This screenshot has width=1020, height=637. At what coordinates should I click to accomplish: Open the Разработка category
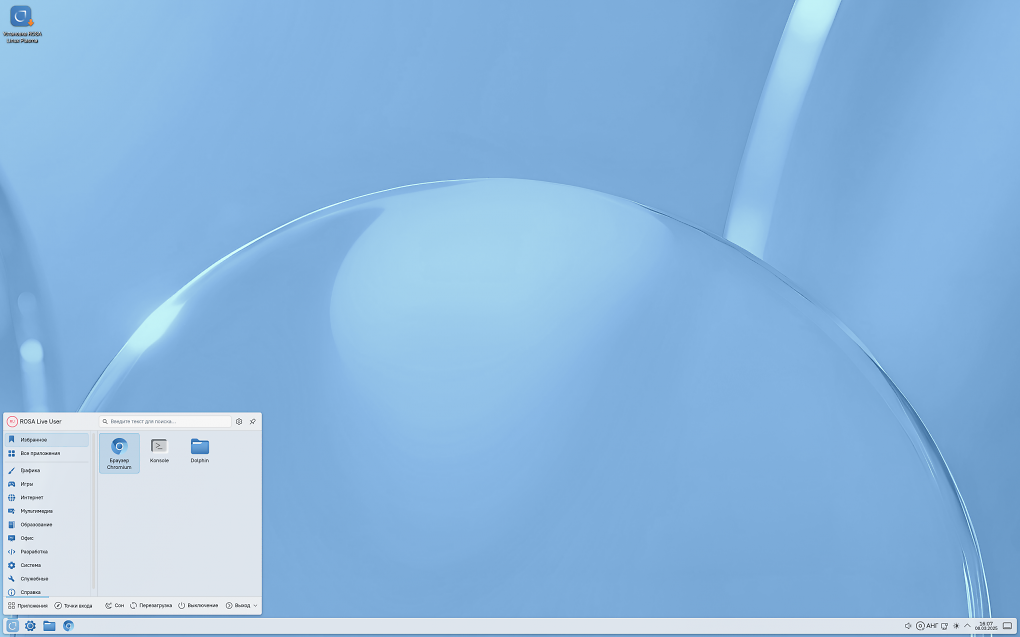[47, 552]
